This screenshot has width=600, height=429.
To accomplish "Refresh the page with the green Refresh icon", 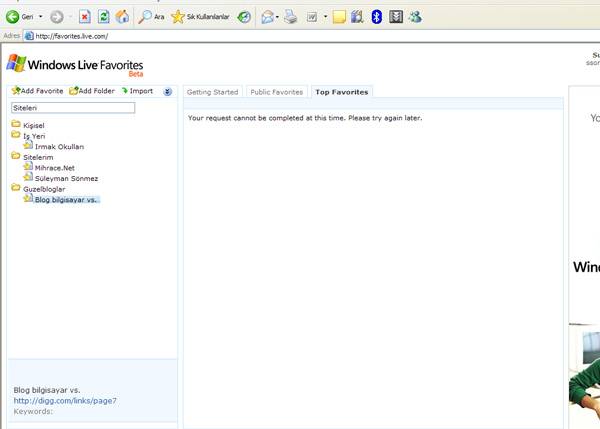I will [x=103, y=17].
